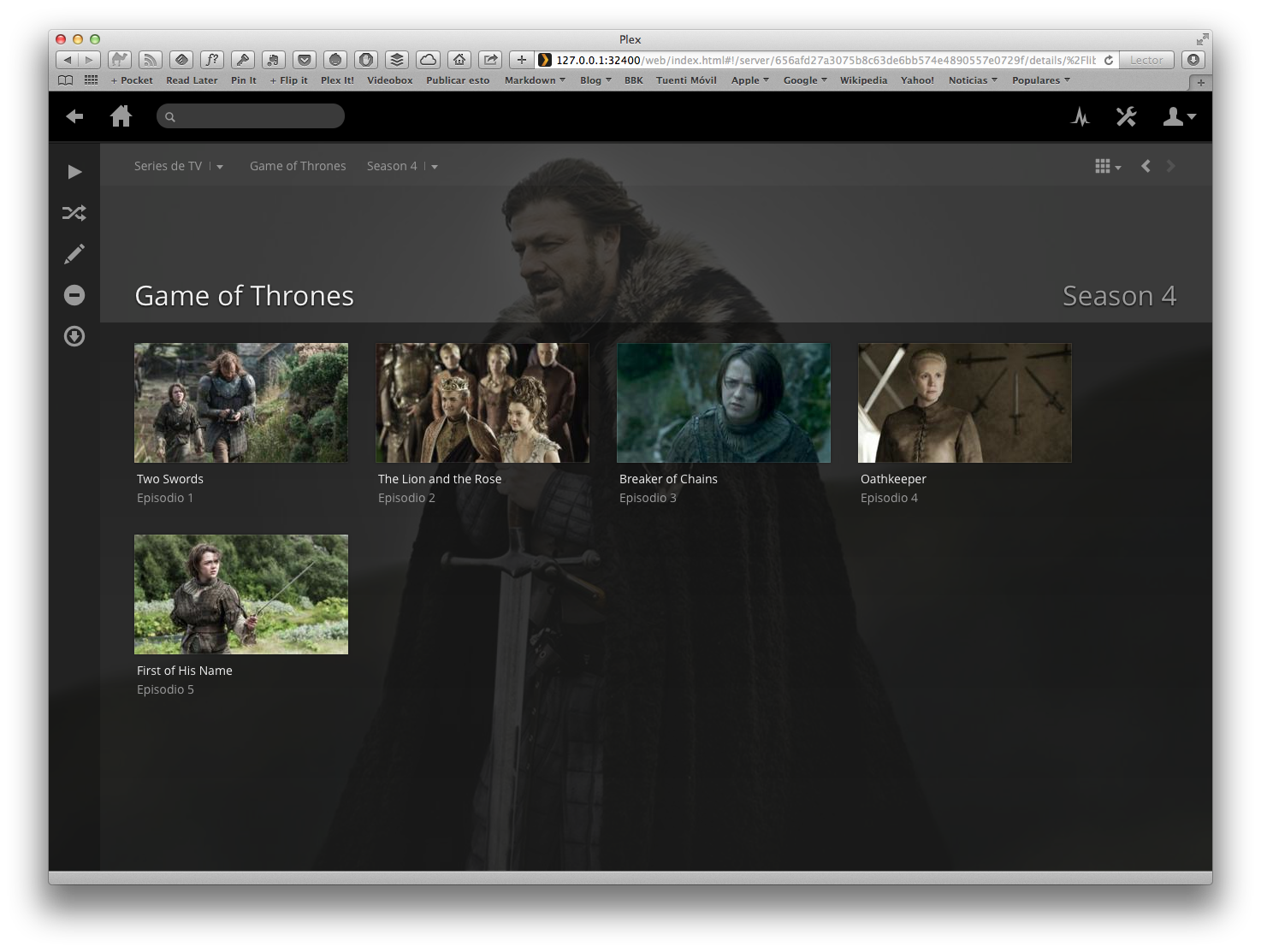This screenshot has height=952, width=1261.
Task: Reload the page with refresh icon
Action: coord(1109,60)
